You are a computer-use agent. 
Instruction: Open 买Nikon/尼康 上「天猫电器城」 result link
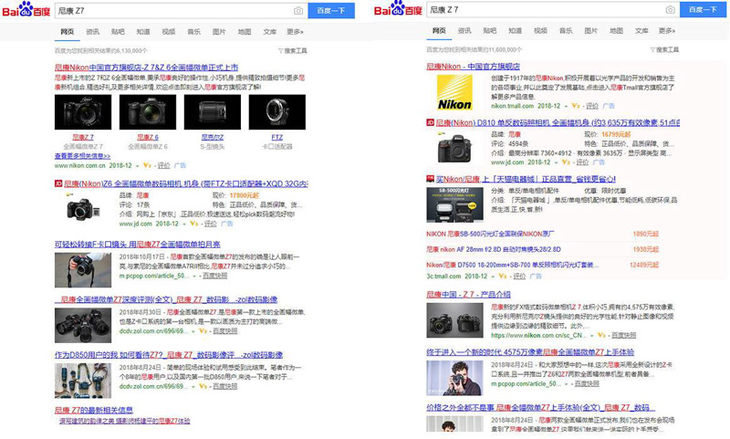tap(526, 179)
